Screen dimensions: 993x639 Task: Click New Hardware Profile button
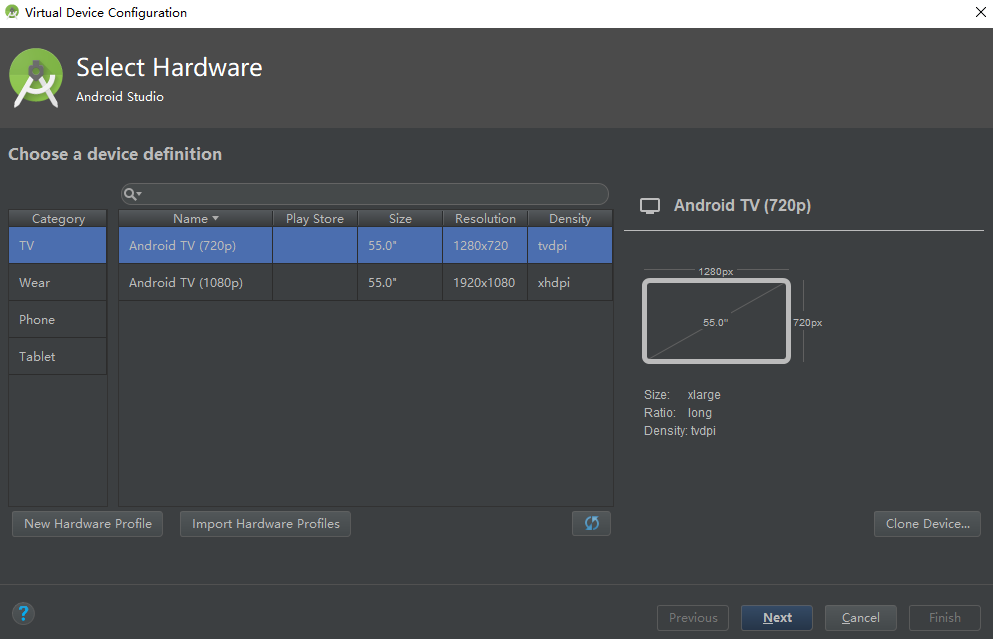coord(87,524)
